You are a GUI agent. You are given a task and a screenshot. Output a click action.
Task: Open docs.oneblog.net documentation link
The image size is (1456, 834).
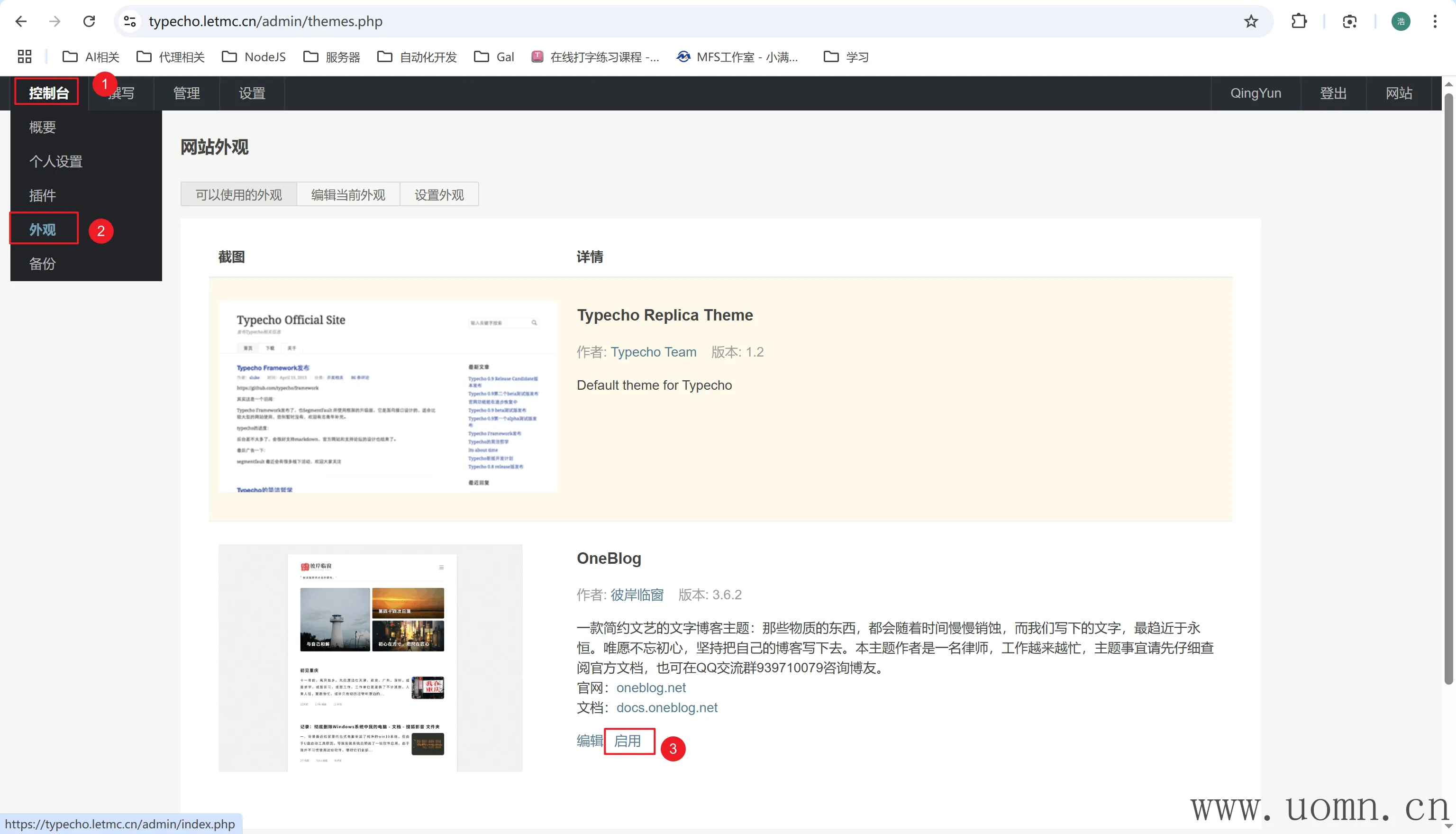666,707
